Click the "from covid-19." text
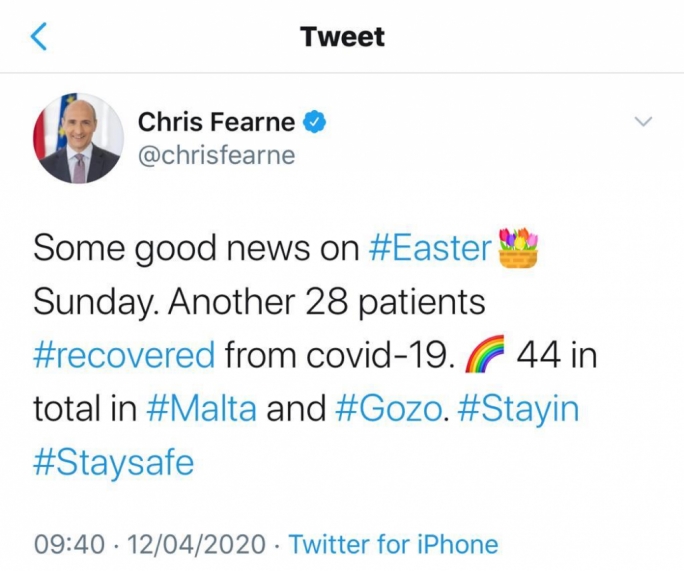684x571 pixels. coord(336,355)
